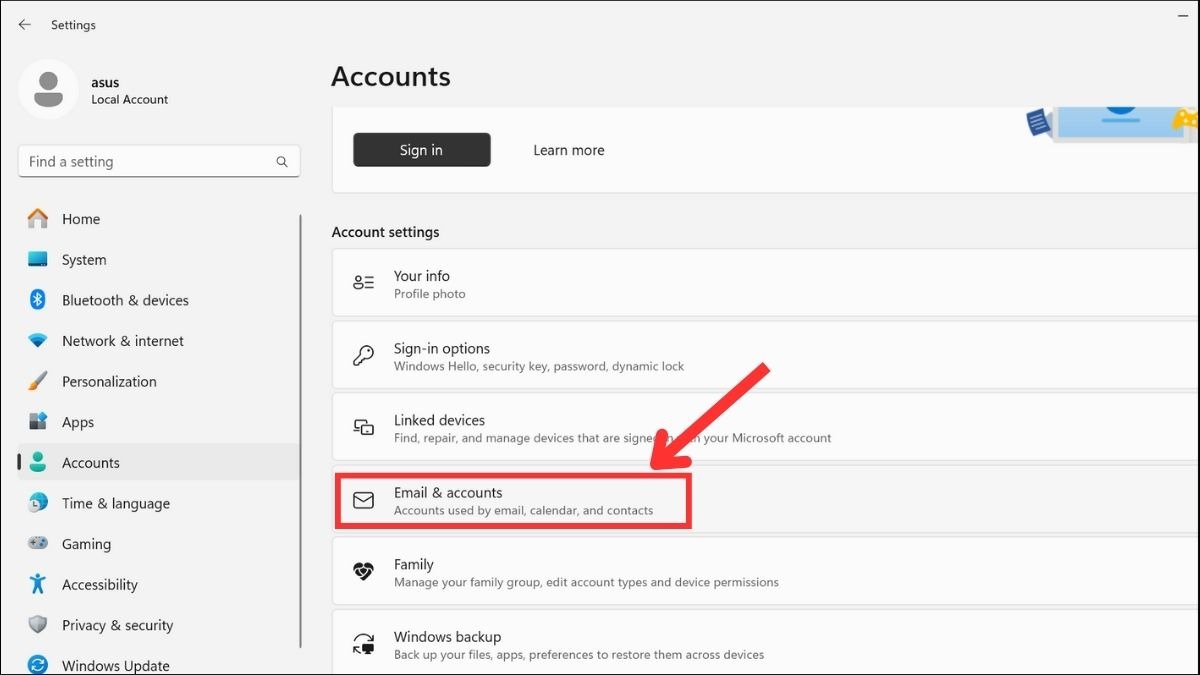This screenshot has height=675, width=1200.
Task: Click the Linked devices icon
Action: point(364,427)
